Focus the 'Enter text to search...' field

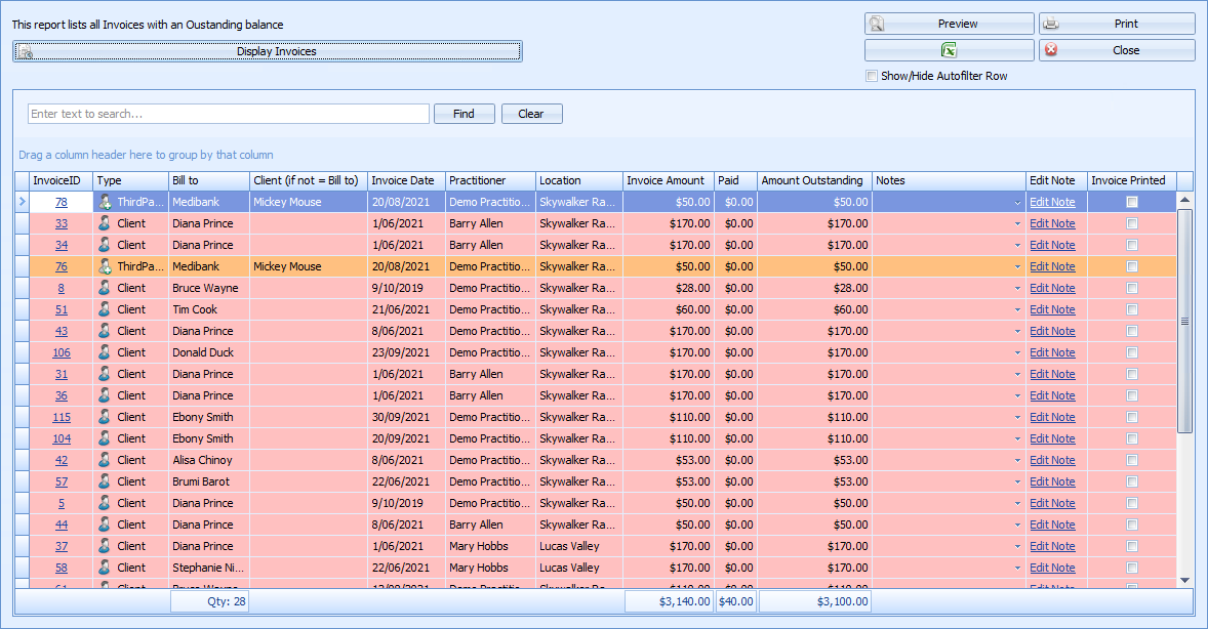[x=228, y=114]
